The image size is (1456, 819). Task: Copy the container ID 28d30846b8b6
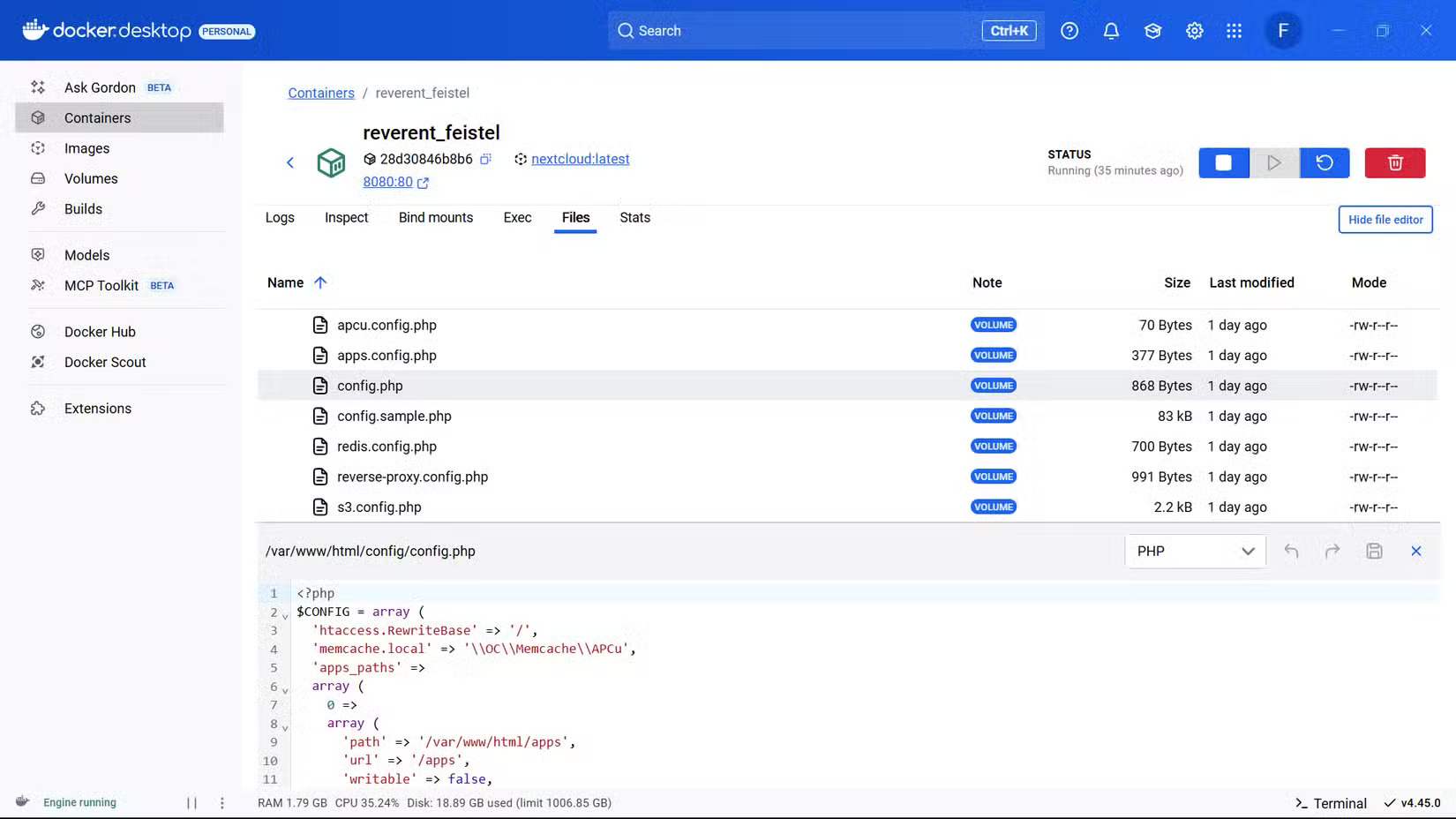[486, 159]
